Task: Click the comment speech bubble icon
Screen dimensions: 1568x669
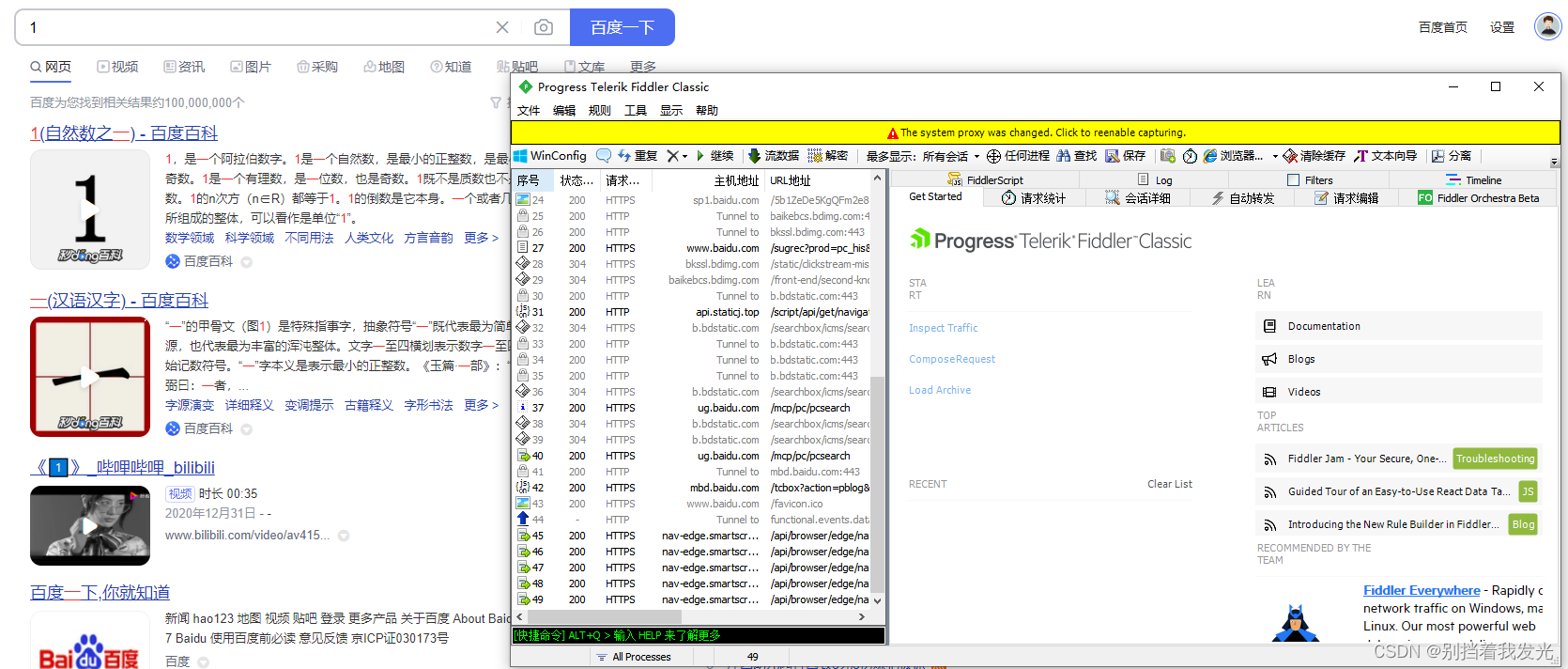Action: tap(604, 156)
